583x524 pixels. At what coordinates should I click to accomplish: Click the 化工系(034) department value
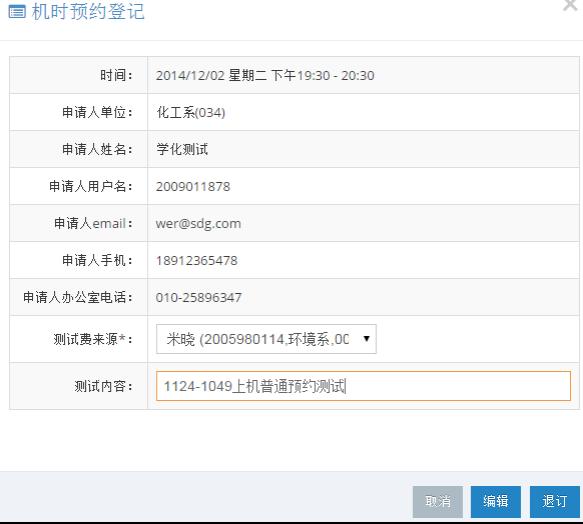coord(191,112)
